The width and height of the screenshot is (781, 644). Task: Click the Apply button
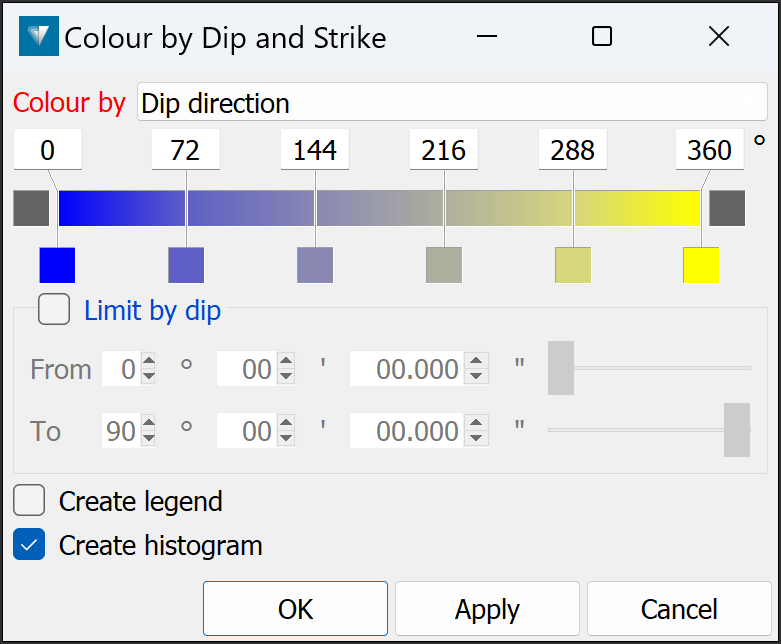point(487,609)
